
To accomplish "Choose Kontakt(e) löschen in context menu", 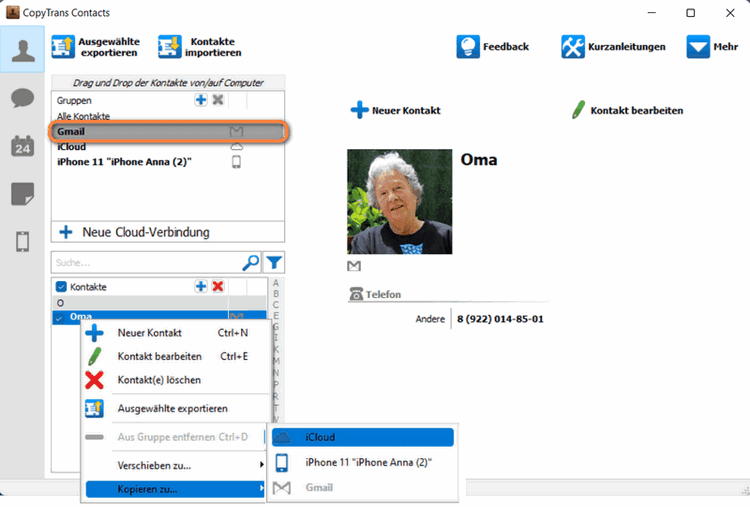I will [x=176, y=380].
